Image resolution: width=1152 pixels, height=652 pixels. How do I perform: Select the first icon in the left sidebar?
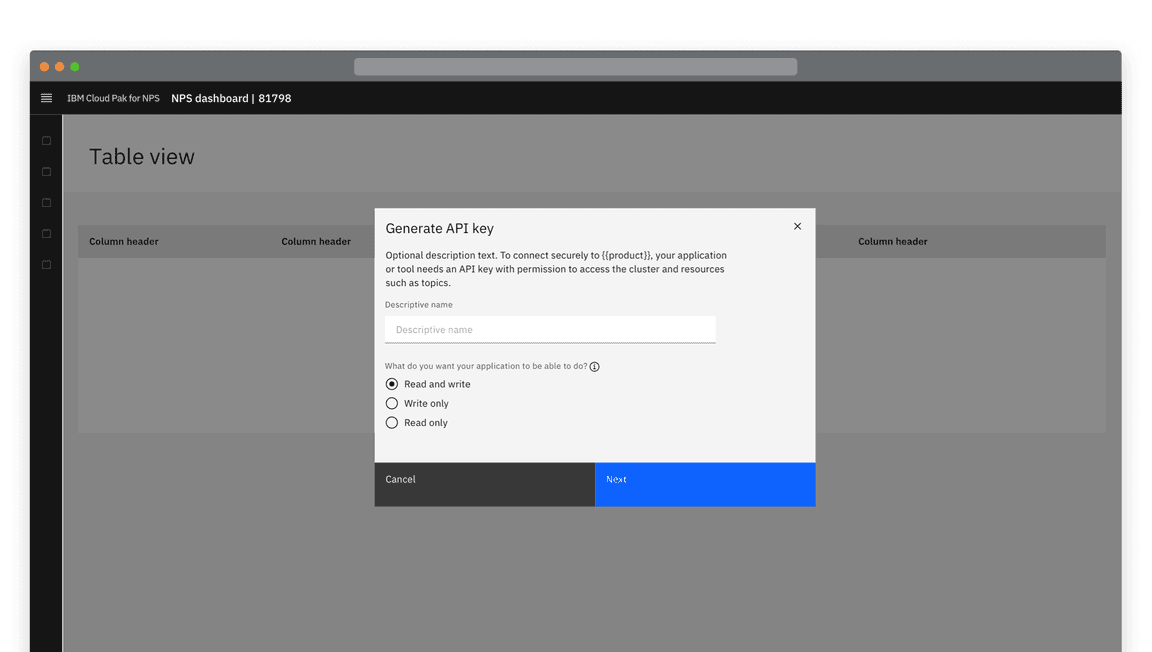[45, 140]
